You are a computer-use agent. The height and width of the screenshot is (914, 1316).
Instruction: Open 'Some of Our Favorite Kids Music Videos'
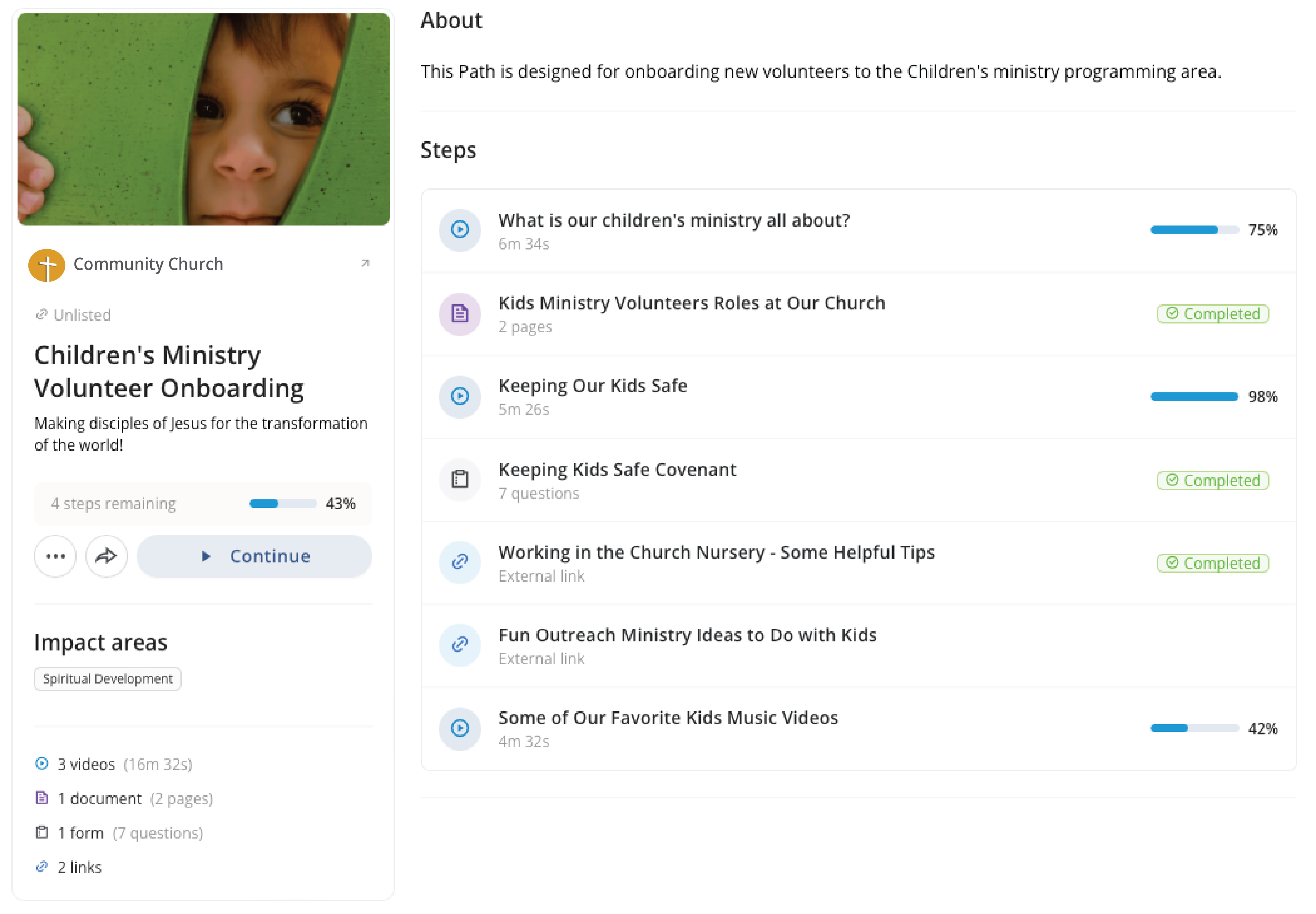pyautogui.click(x=668, y=718)
